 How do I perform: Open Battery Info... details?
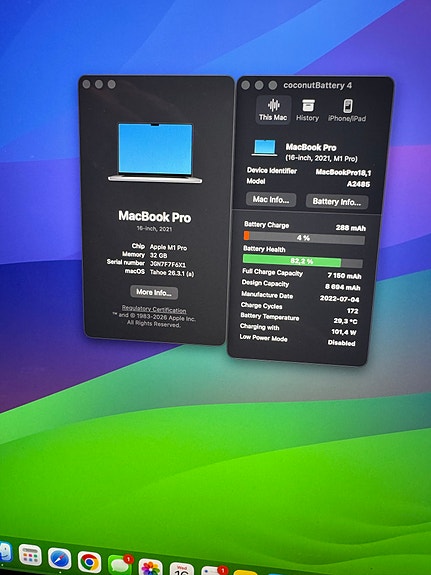pyautogui.click(x=337, y=202)
